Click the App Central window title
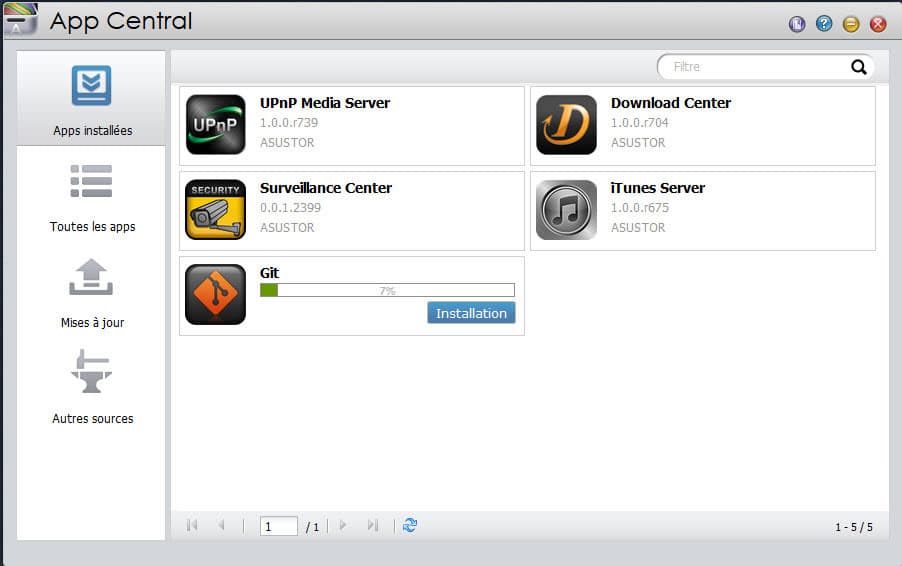 coord(121,21)
